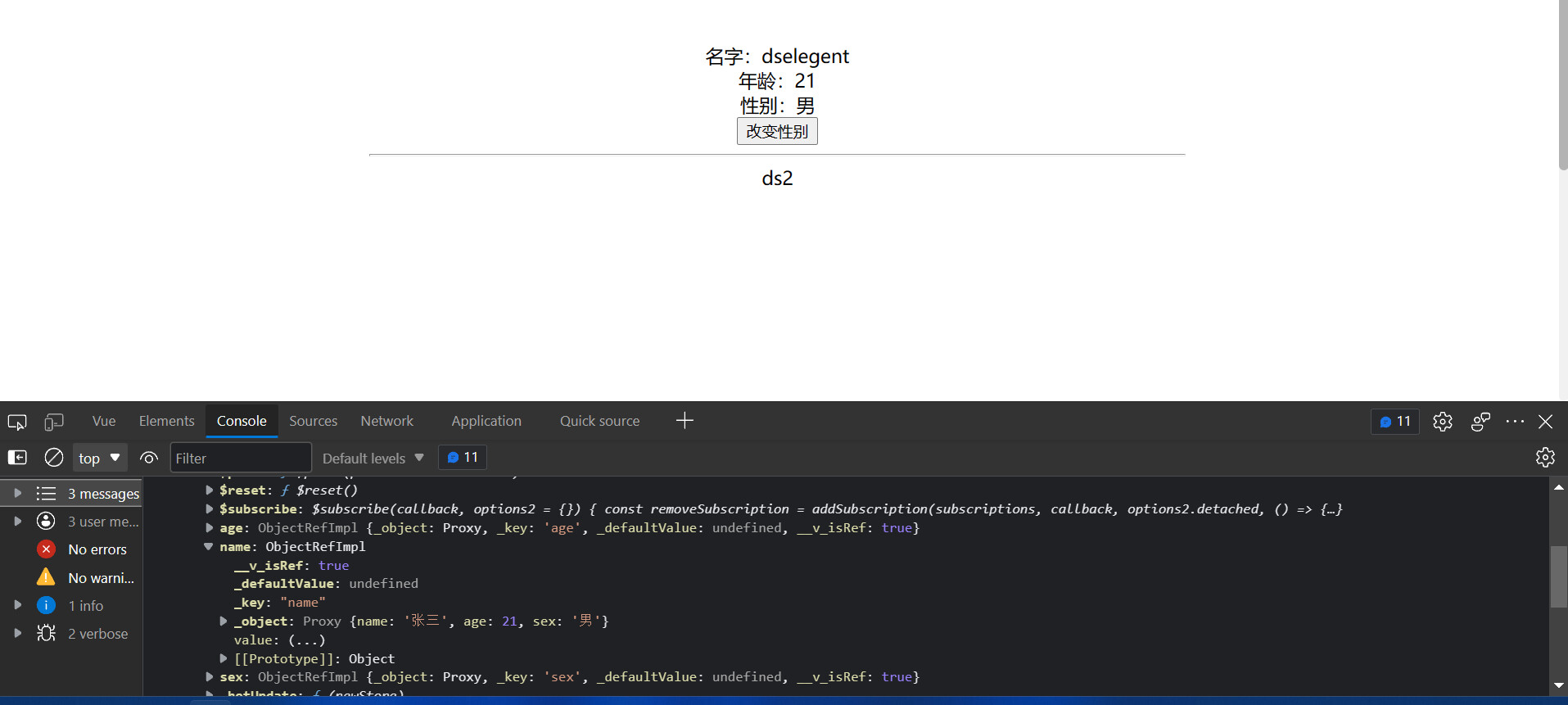Open console settings gear icon

tap(1545, 458)
